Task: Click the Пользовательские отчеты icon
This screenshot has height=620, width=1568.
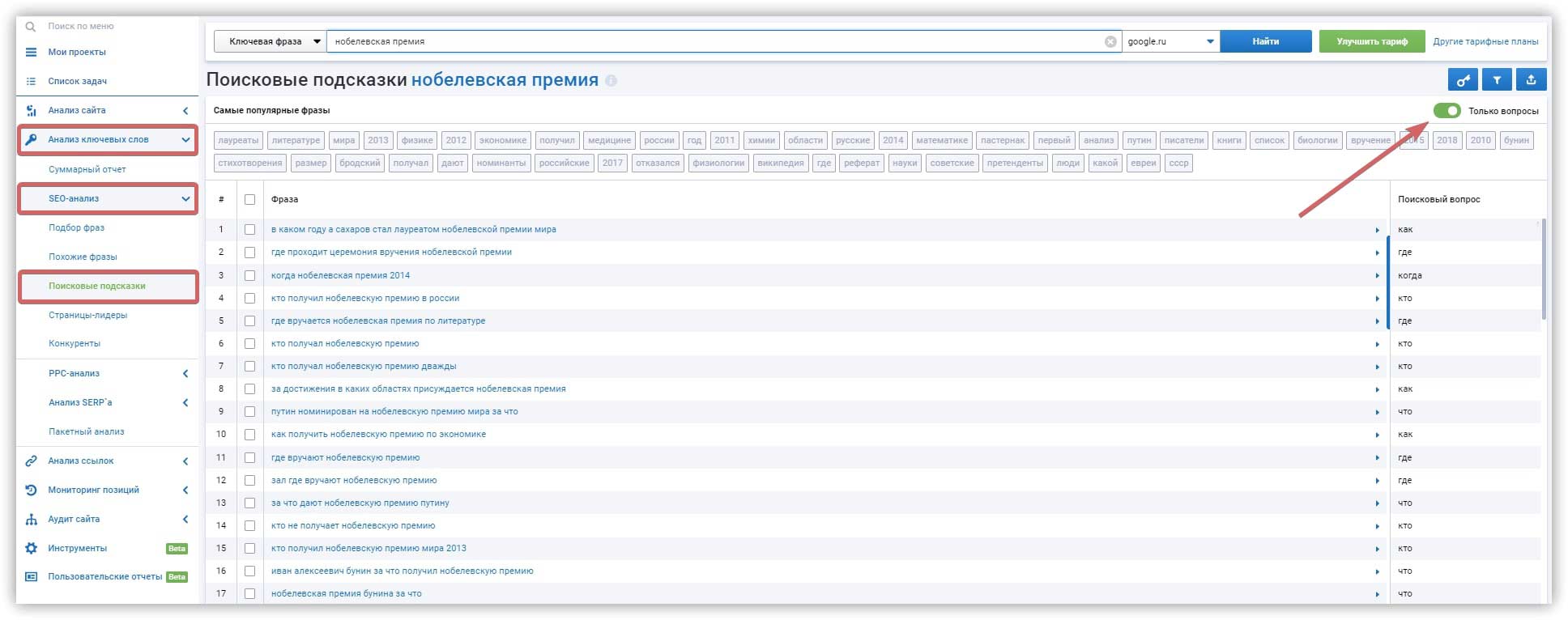Action: 31,576
